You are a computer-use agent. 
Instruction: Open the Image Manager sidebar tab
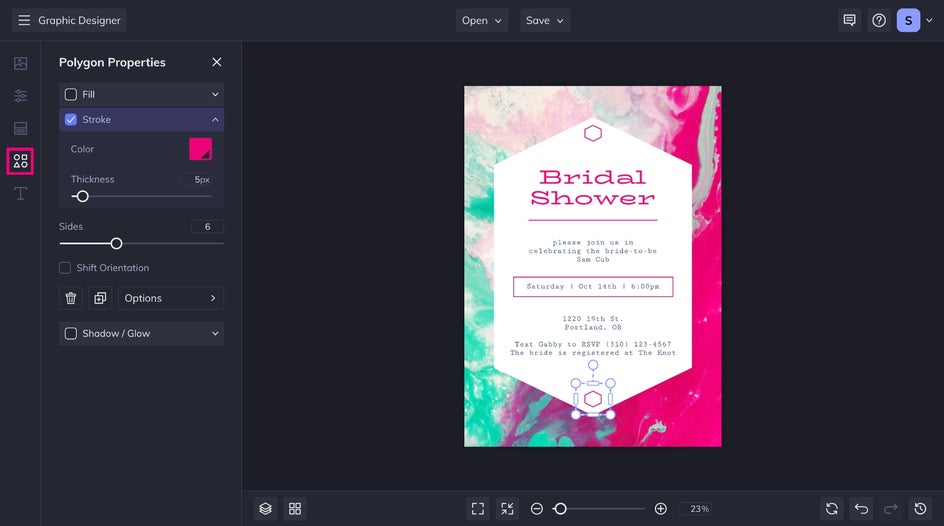pyautogui.click(x=20, y=63)
